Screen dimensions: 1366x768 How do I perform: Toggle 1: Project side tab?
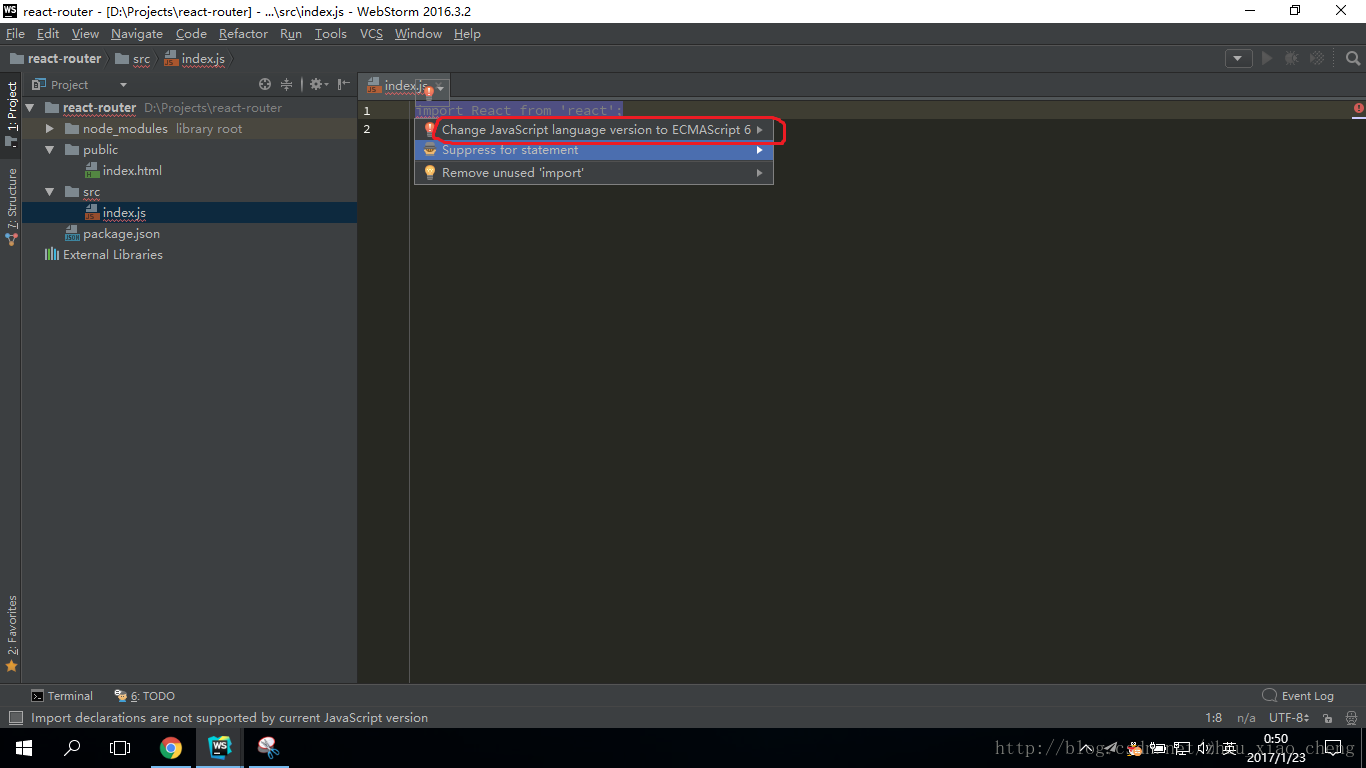[11, 113]
